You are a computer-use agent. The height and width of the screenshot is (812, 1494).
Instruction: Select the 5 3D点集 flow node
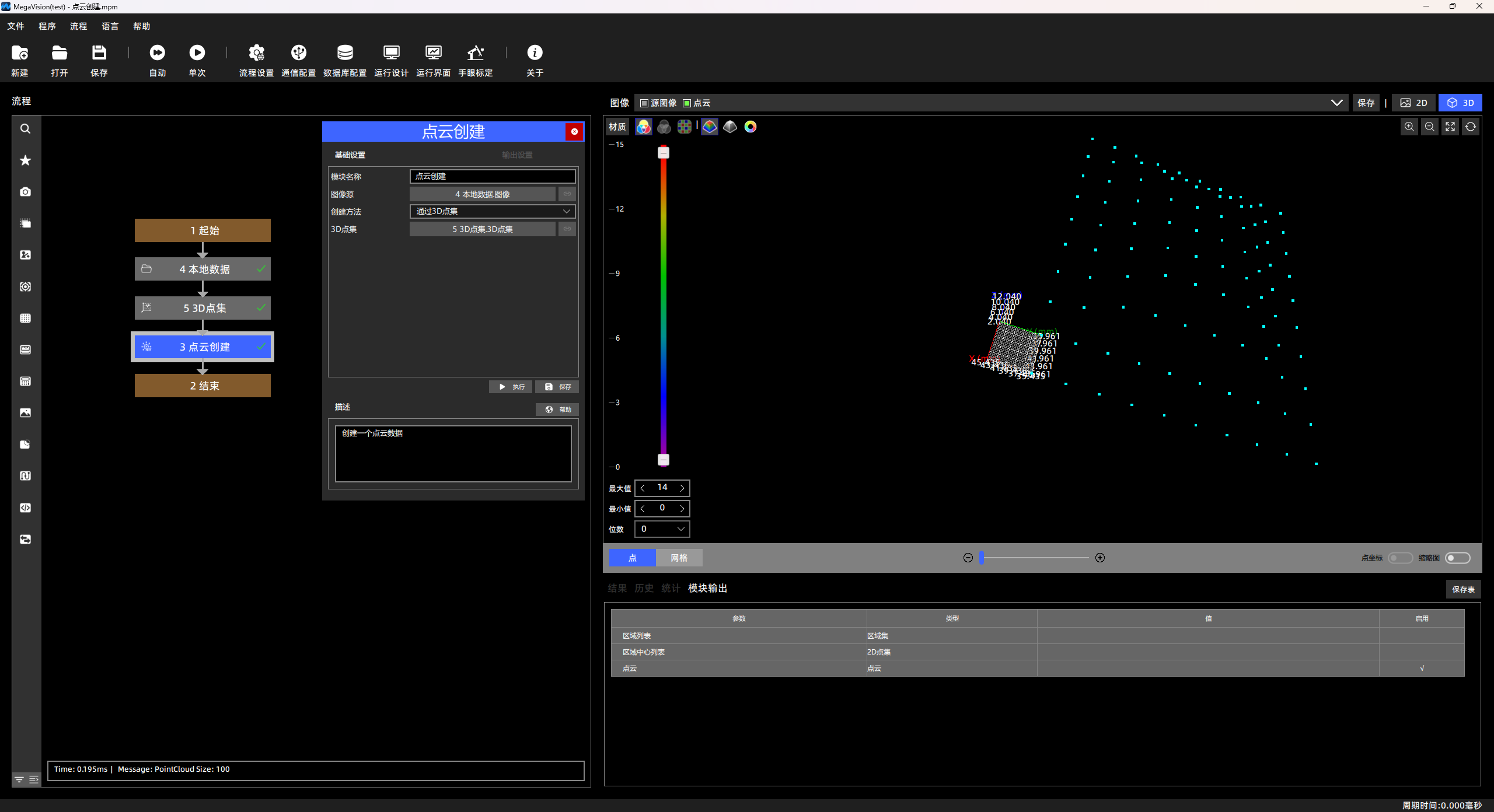click(203, 308)
